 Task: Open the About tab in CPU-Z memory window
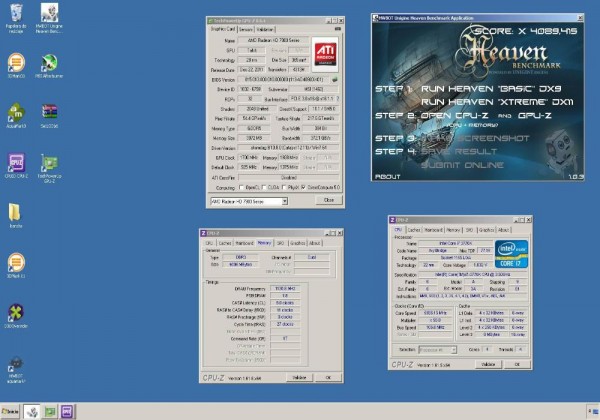315,243
